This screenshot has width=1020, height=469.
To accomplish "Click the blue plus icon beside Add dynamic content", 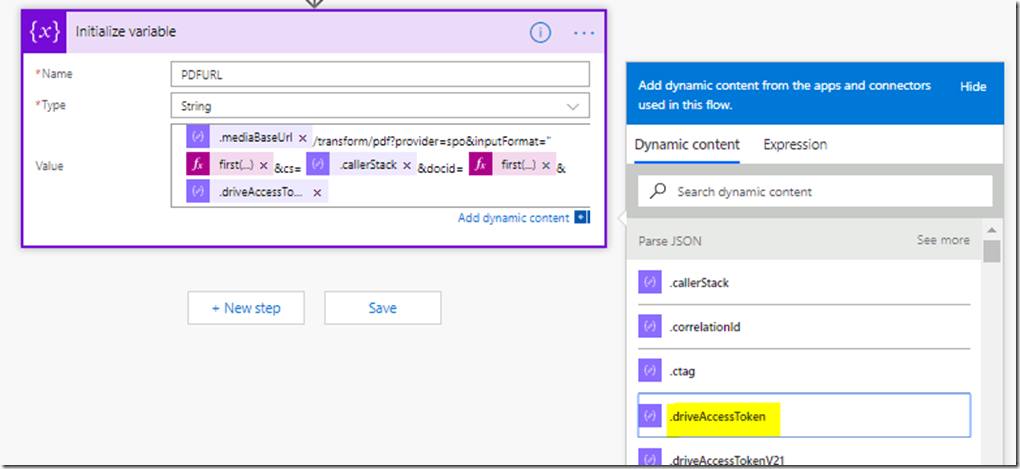I will tap(580, 218).
